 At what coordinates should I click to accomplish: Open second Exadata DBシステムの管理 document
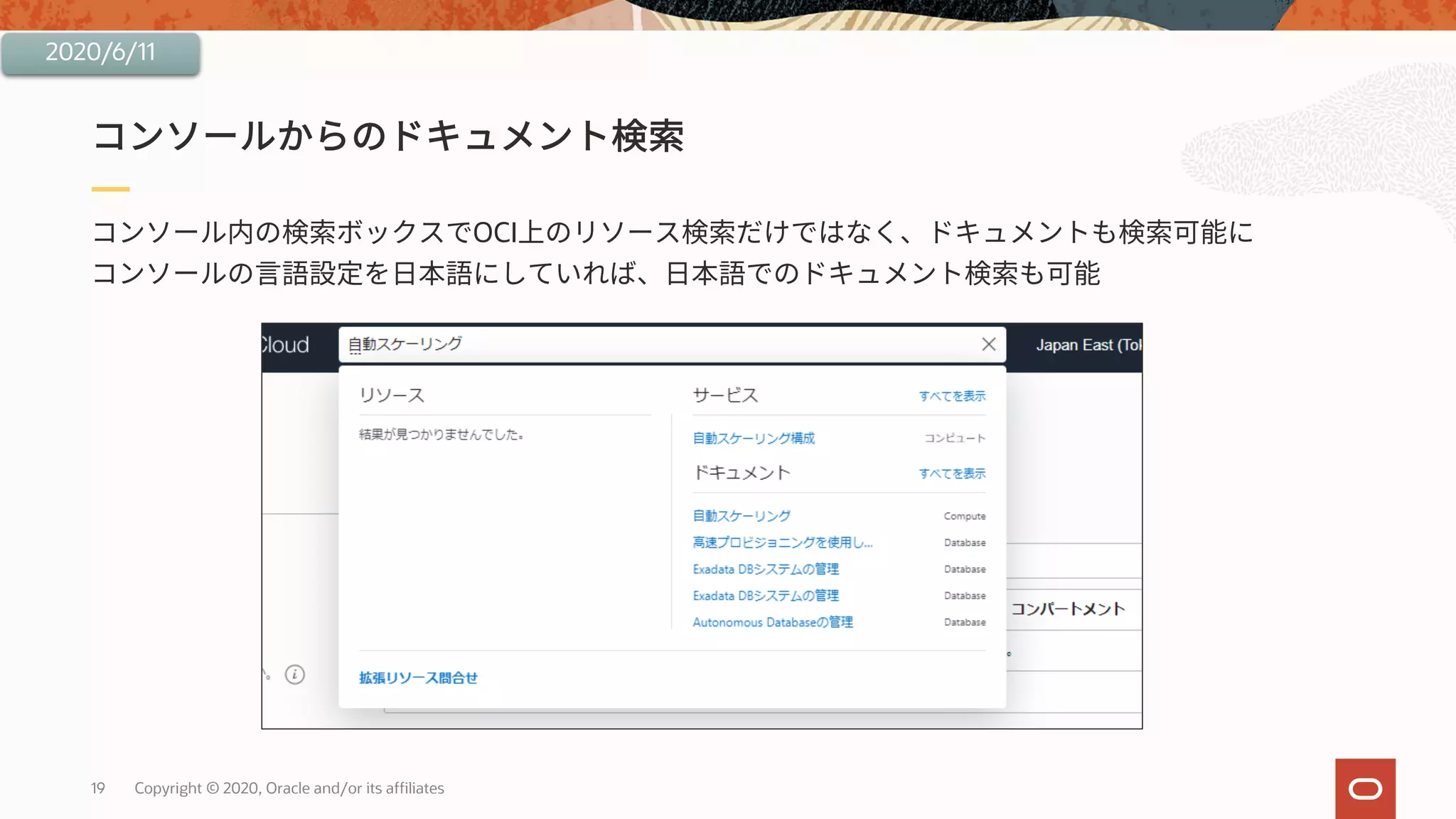point(766,596)
